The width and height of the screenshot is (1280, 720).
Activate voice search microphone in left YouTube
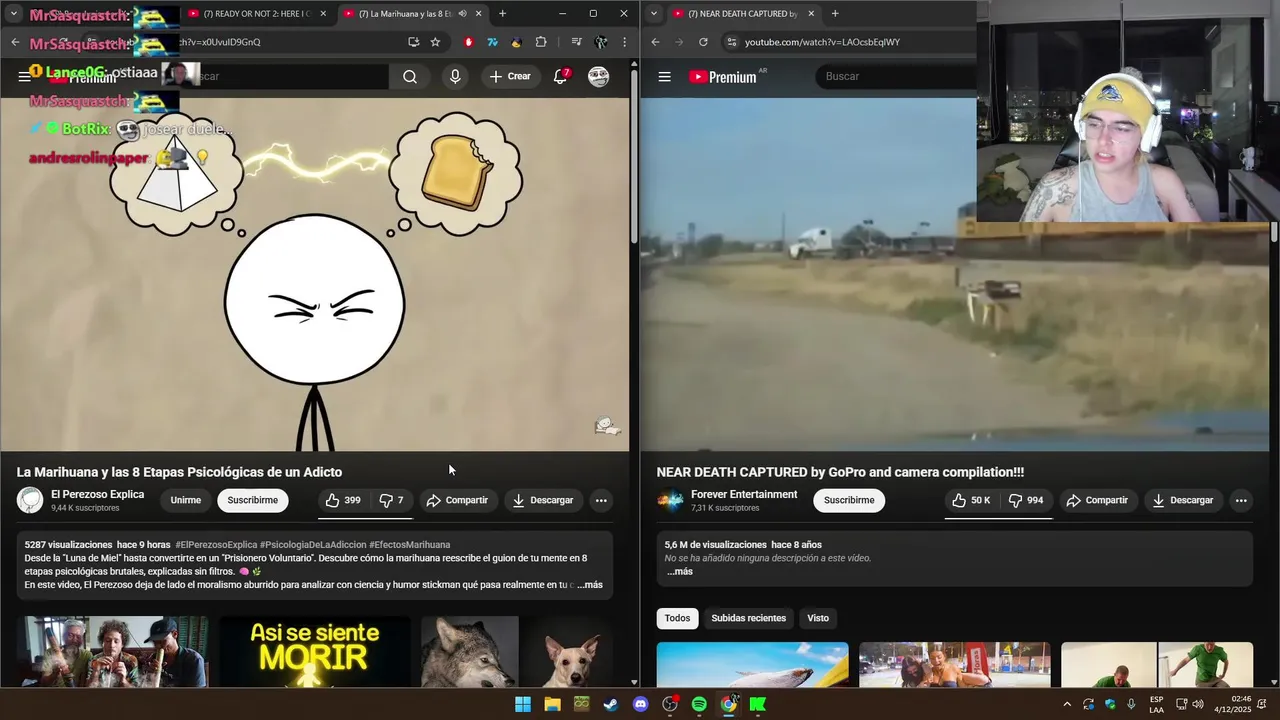[x=455, y=76]
